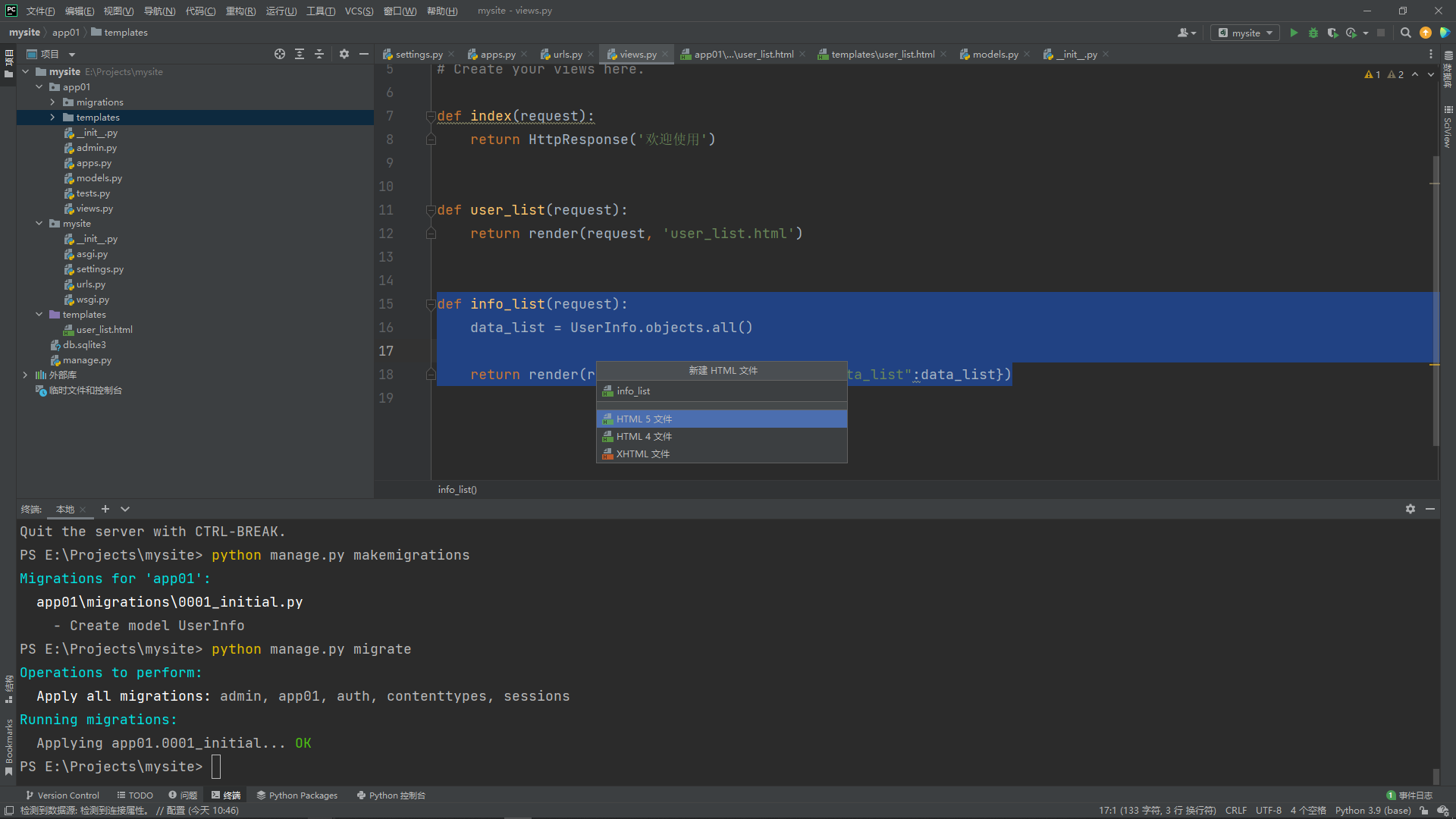Image resolution: width=1456 pixels, height=819 pixels.
Task: Choose HTML 4 文件 template
Action: (x=721, y=436)
